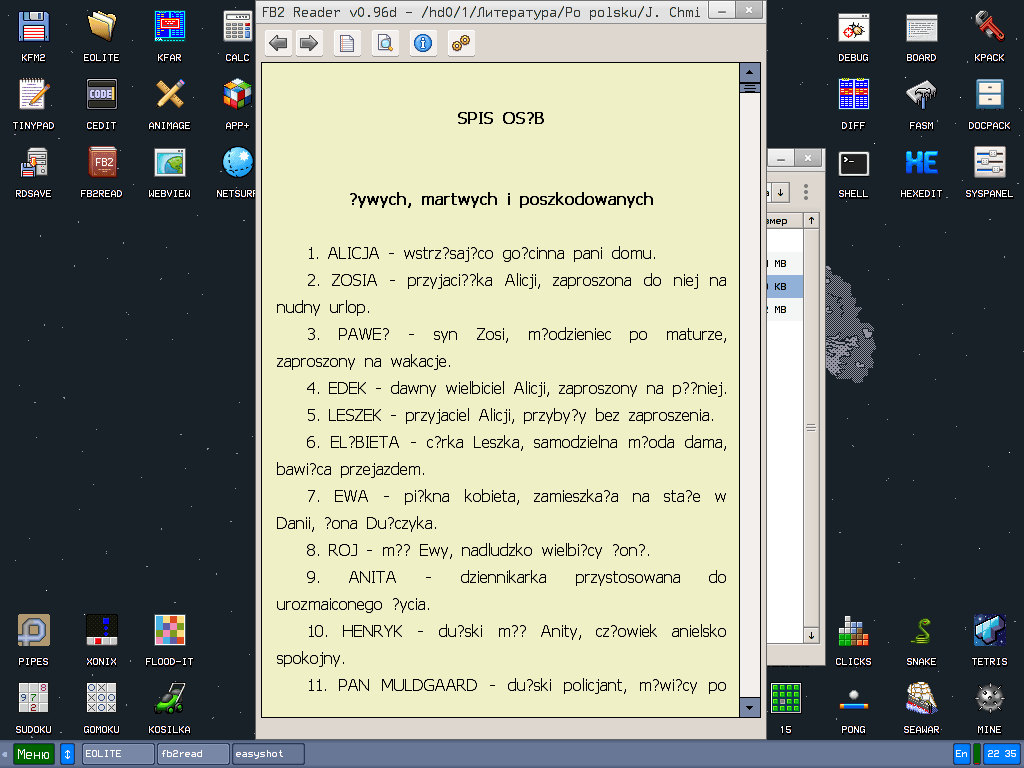Click the reader scrollbar thumb at the top

pyautogui.click(x=749, y=88)
